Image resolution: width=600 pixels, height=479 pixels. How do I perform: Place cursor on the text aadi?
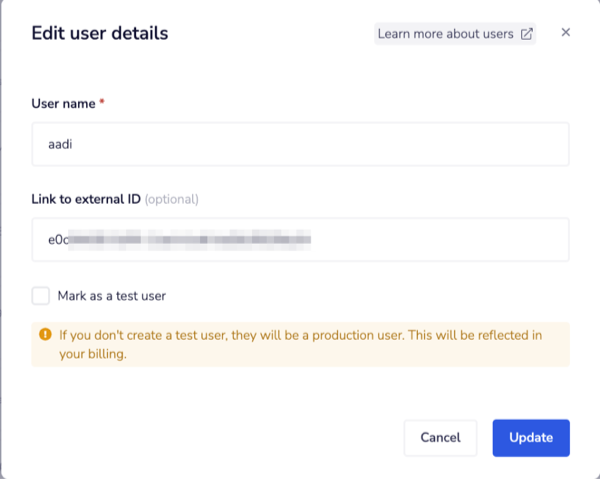point(62,144)
